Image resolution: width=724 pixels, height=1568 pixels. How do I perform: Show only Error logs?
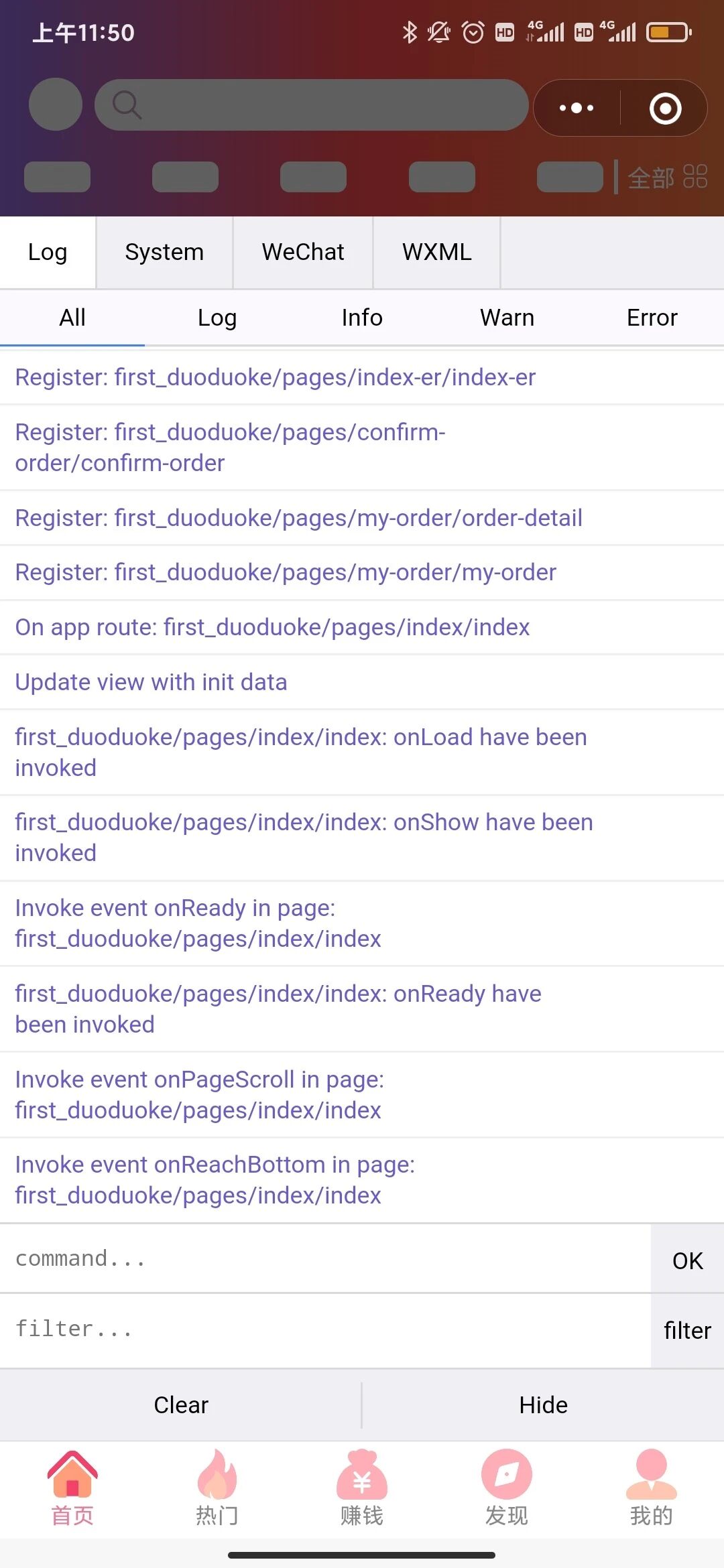652,318
